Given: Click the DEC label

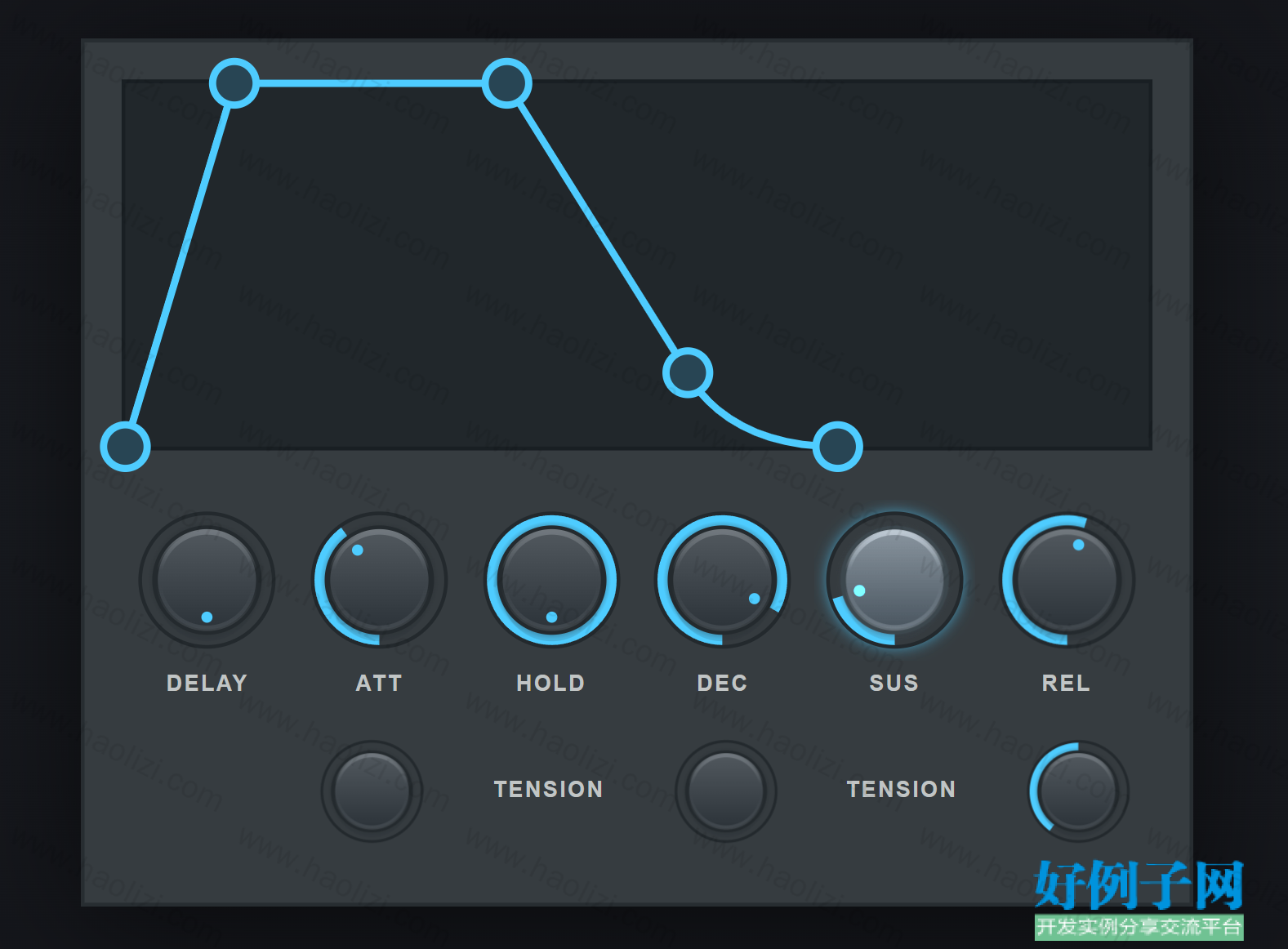Looking at the screenshot, I should [x=722, y=683].
